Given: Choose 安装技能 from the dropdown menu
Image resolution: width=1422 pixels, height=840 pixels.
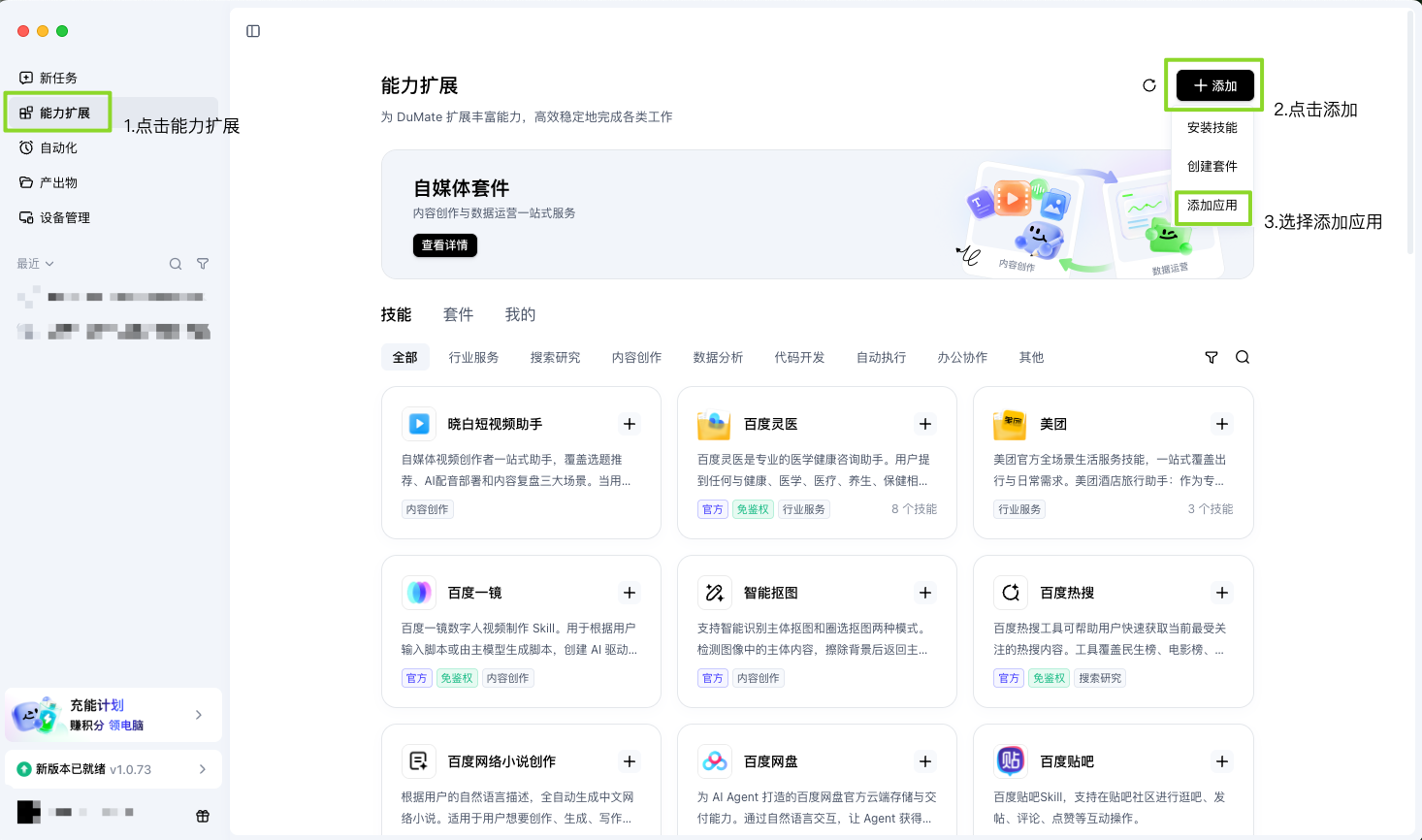Looking at the screenshot, I should (1212, 127).
